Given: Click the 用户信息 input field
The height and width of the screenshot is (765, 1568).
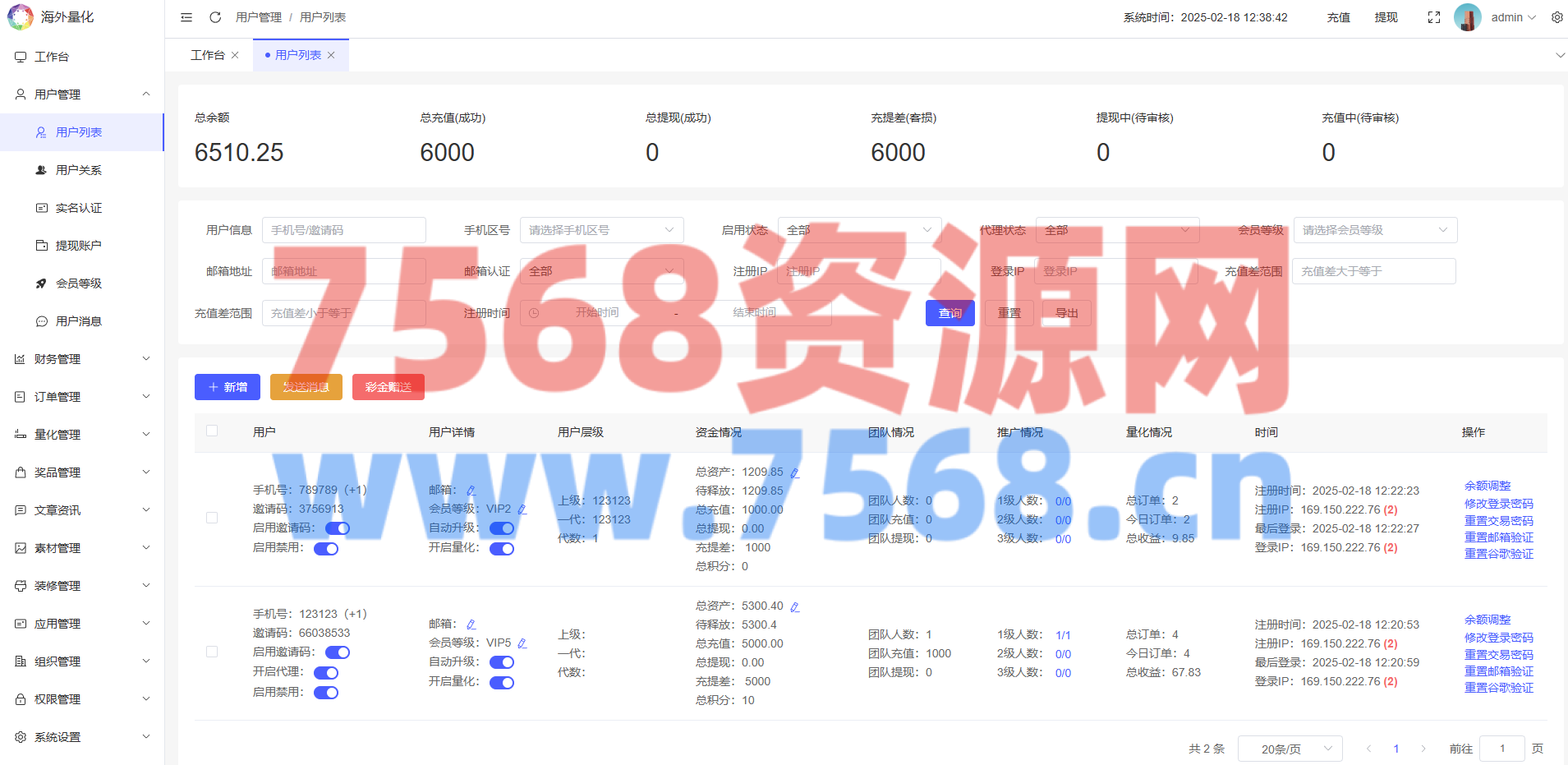Looking at the screenshot, I should tap(343, 230).
